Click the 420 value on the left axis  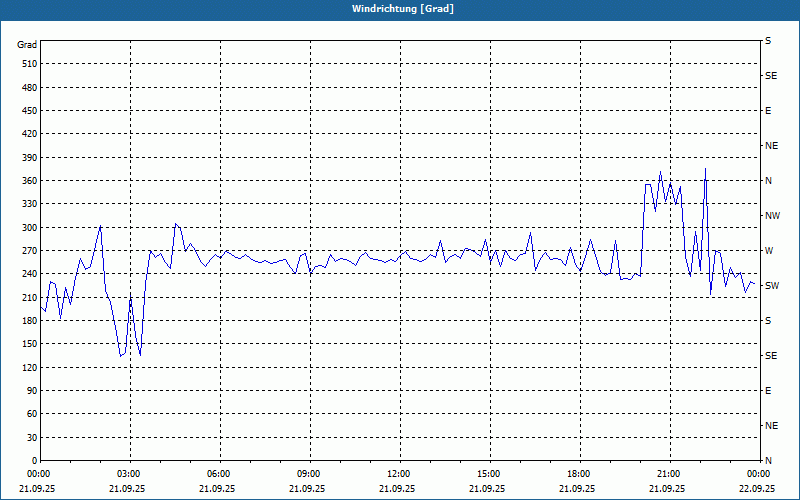pos(30,134)
